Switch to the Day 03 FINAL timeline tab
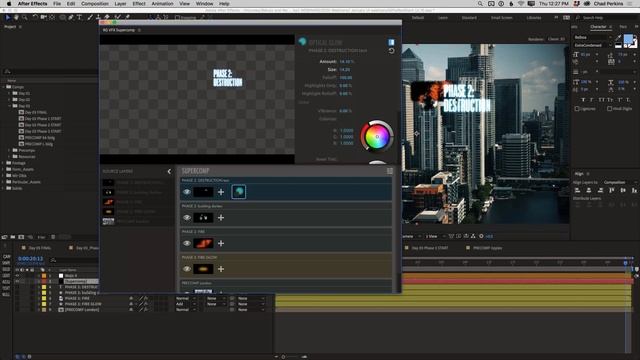This screenshot has height=360, width=640. [x=40, y=248]
